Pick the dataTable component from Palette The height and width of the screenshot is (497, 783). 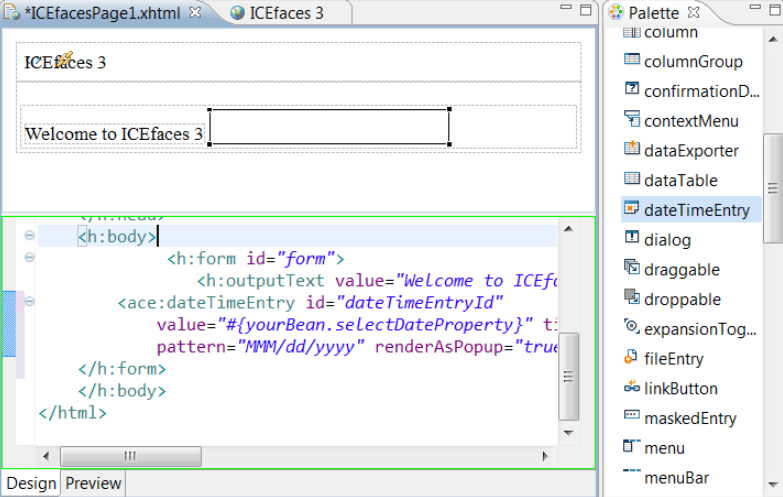click(680, 180)
